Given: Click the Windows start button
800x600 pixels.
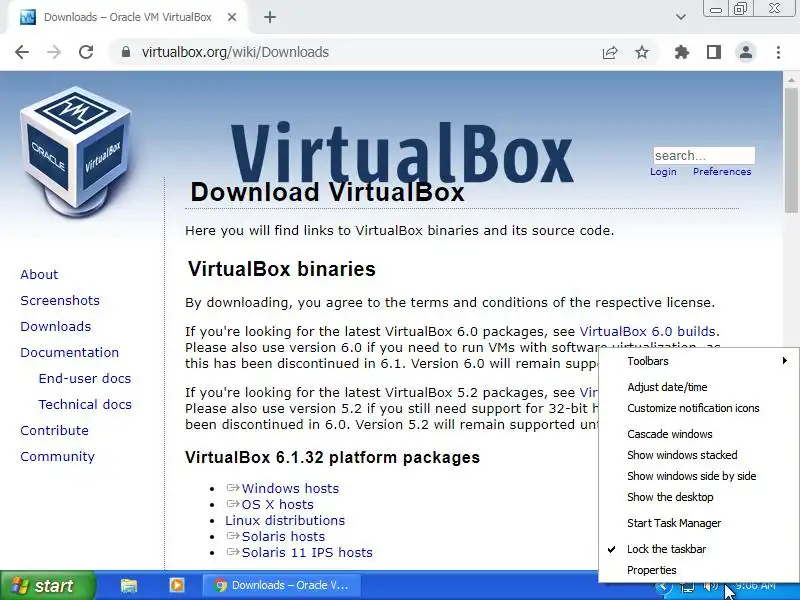Looking at the screenshot, I should (47, 585).
